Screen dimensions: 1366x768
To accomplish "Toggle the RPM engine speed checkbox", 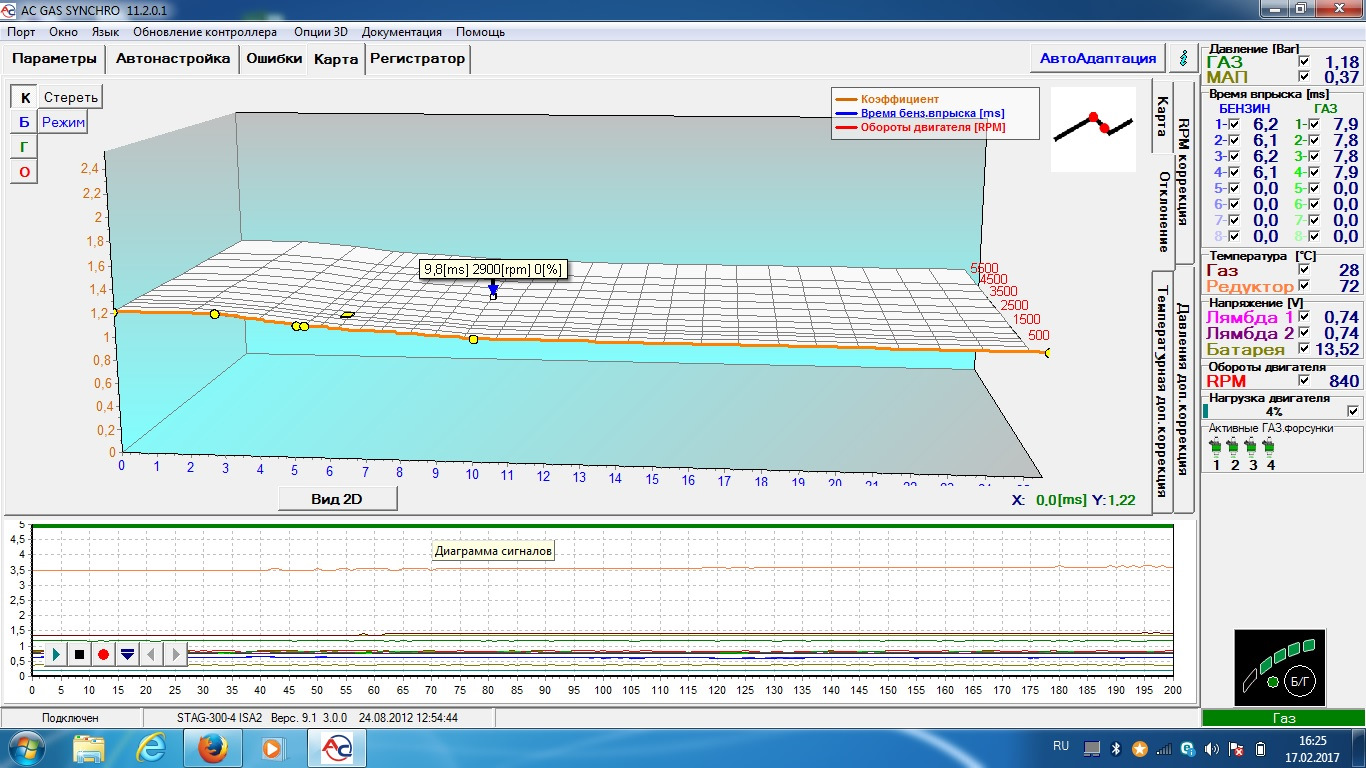I will point(1303,381).
